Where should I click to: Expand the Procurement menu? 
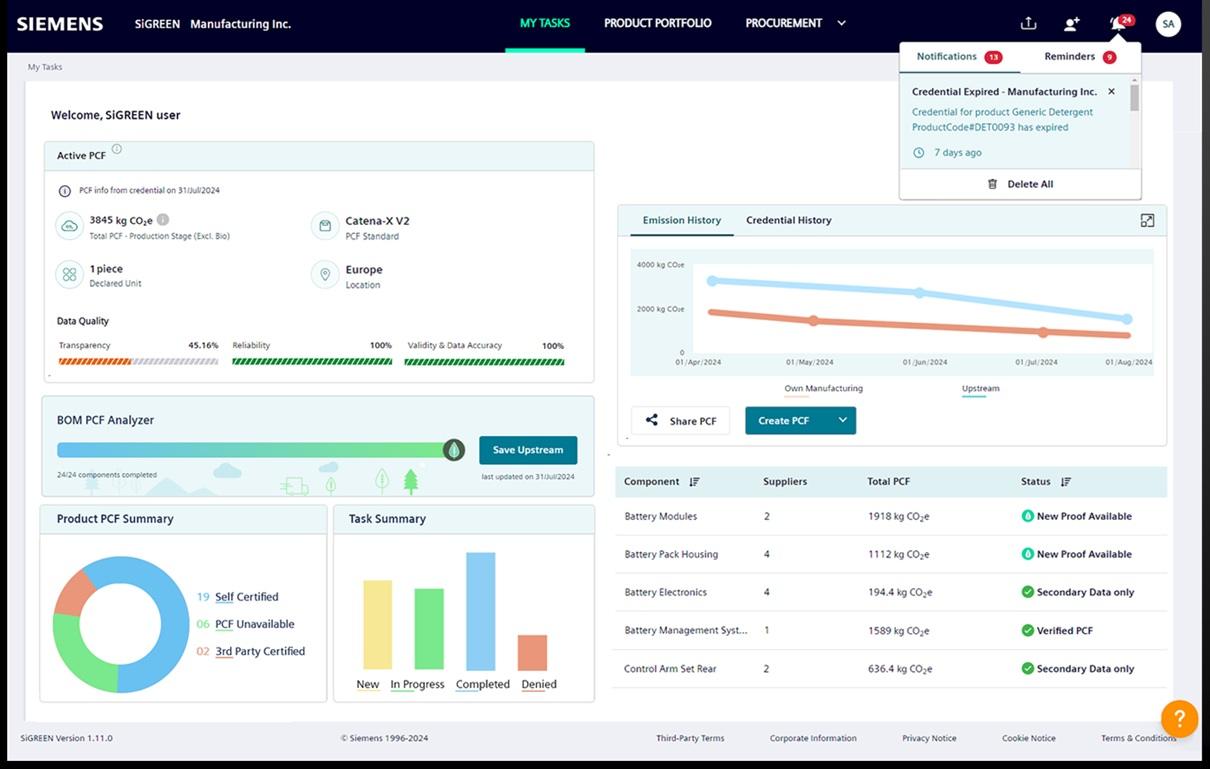(x=840, y=22)
